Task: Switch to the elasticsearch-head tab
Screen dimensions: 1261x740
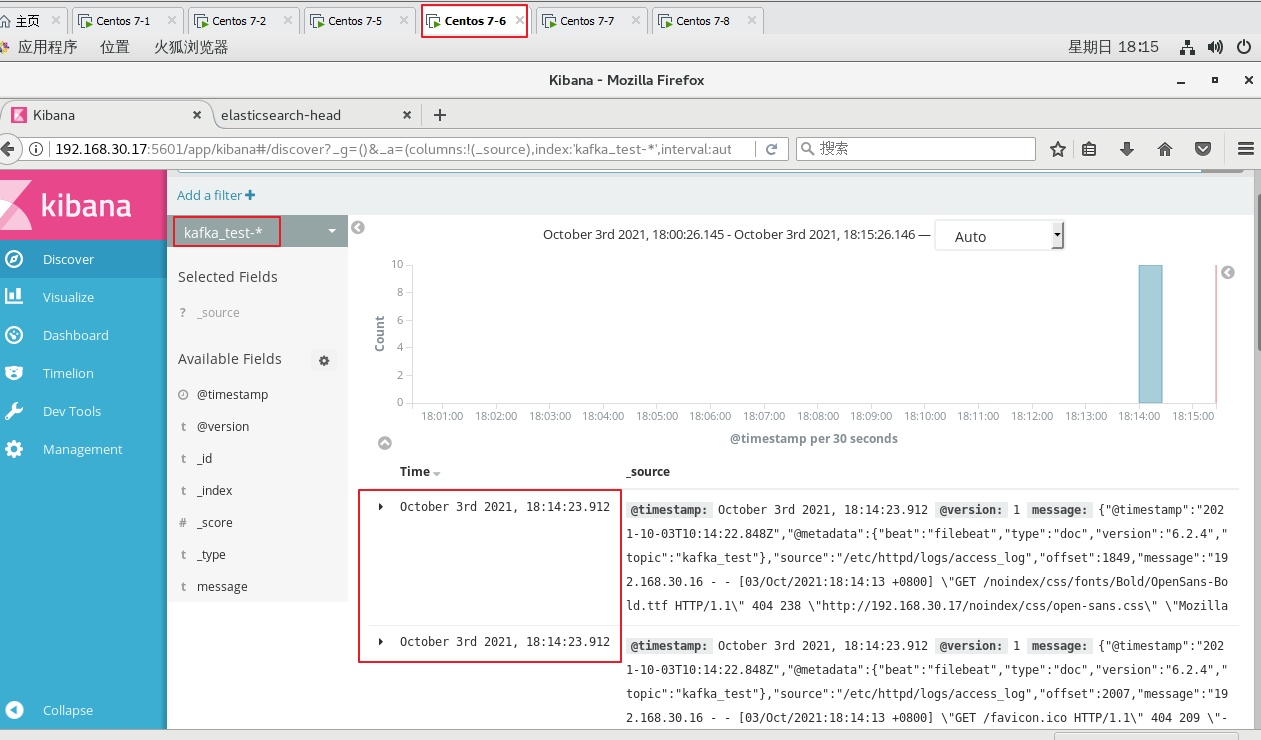Action: (281, 115)
